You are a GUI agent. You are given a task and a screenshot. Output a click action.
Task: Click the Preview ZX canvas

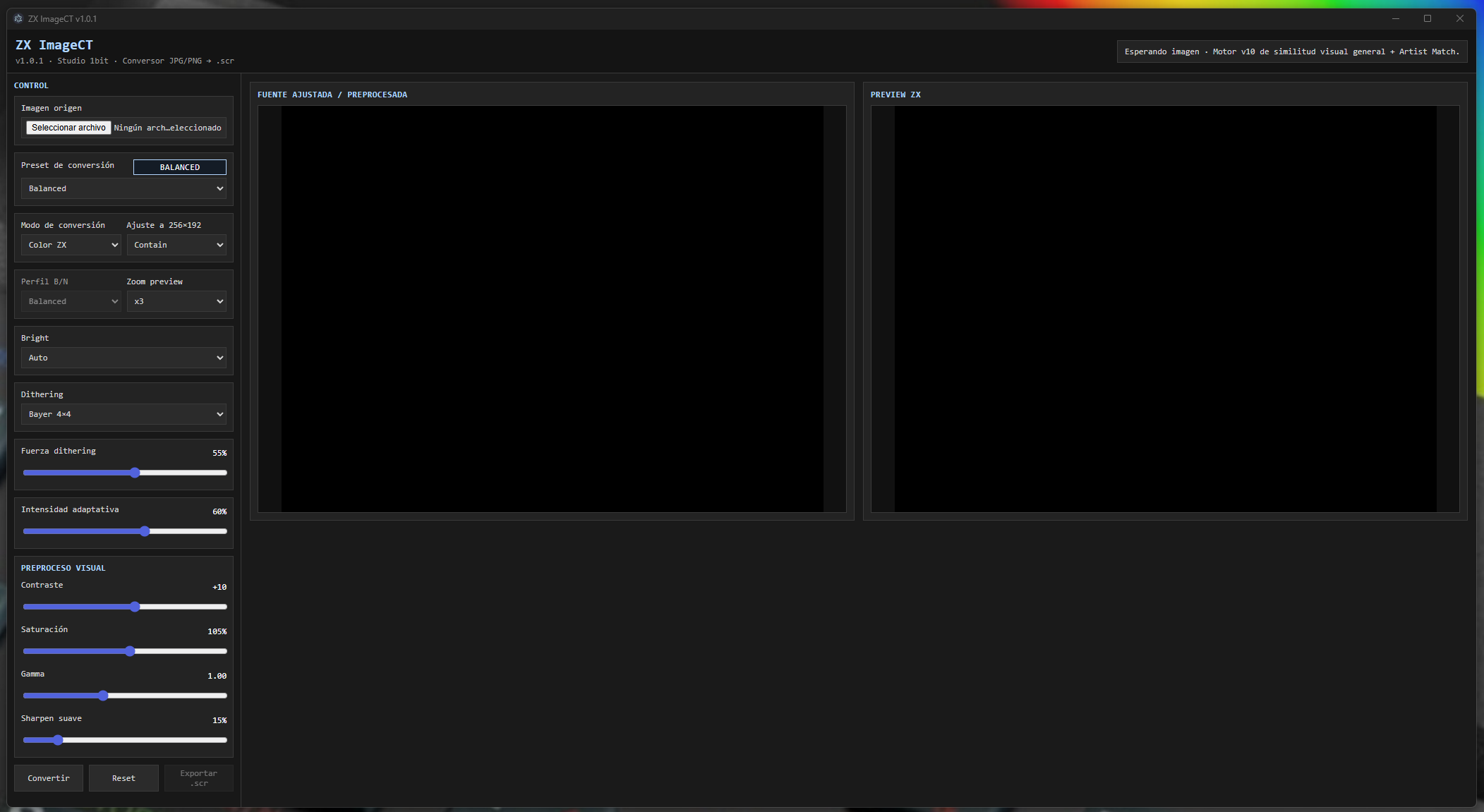tap(1165, 309)
